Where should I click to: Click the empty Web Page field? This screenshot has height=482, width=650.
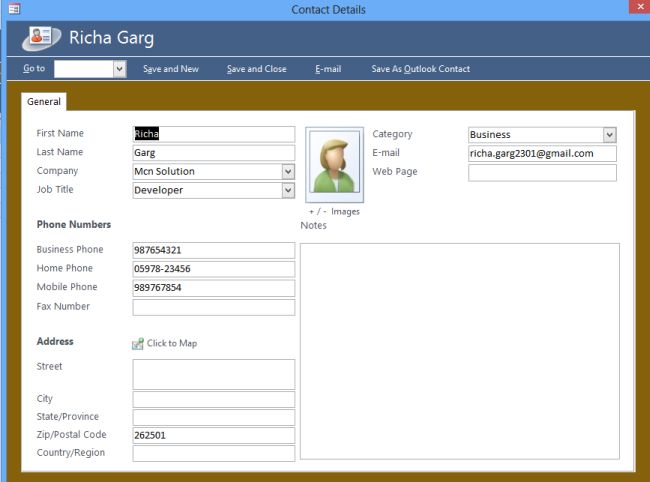[x=542, y=173]
